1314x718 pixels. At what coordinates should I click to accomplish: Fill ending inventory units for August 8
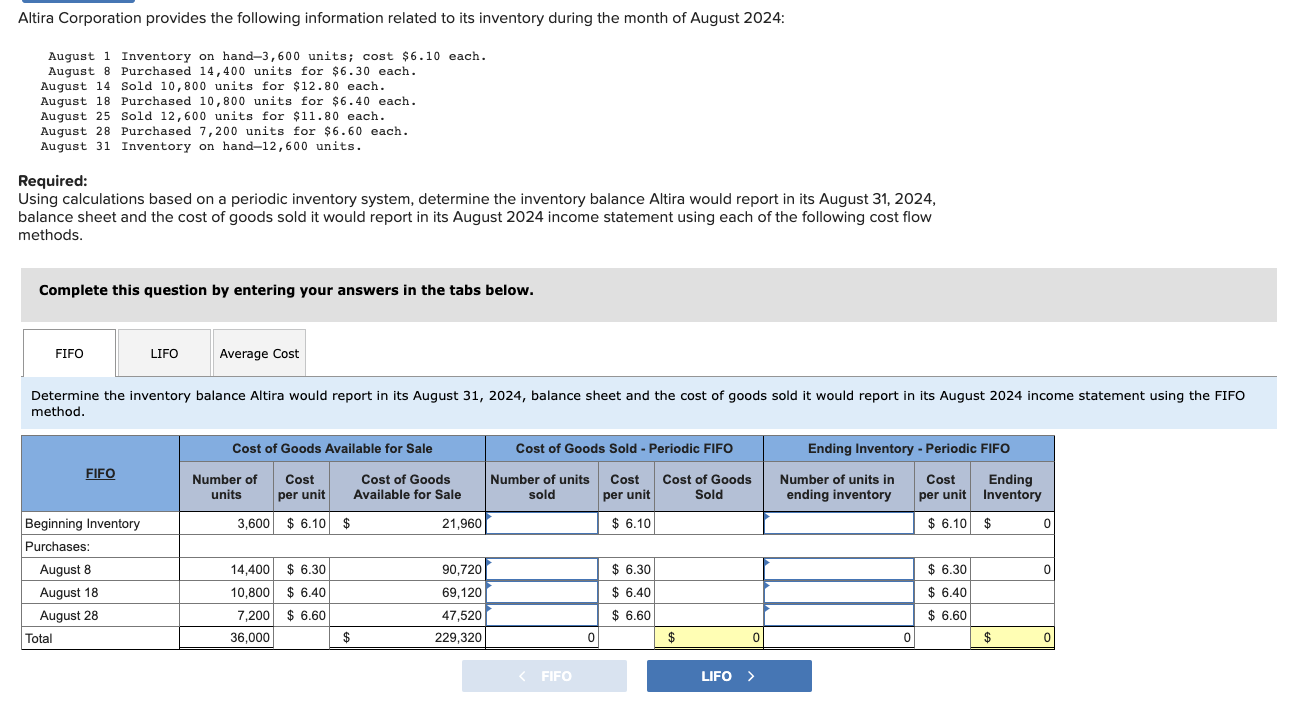839,569
